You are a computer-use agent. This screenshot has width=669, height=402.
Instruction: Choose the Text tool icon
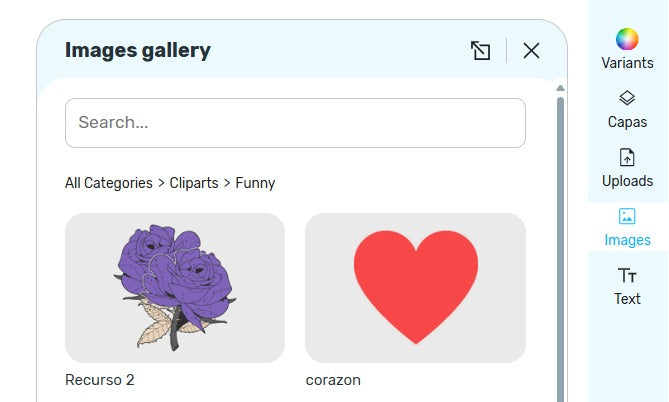(x=627, y=275)
